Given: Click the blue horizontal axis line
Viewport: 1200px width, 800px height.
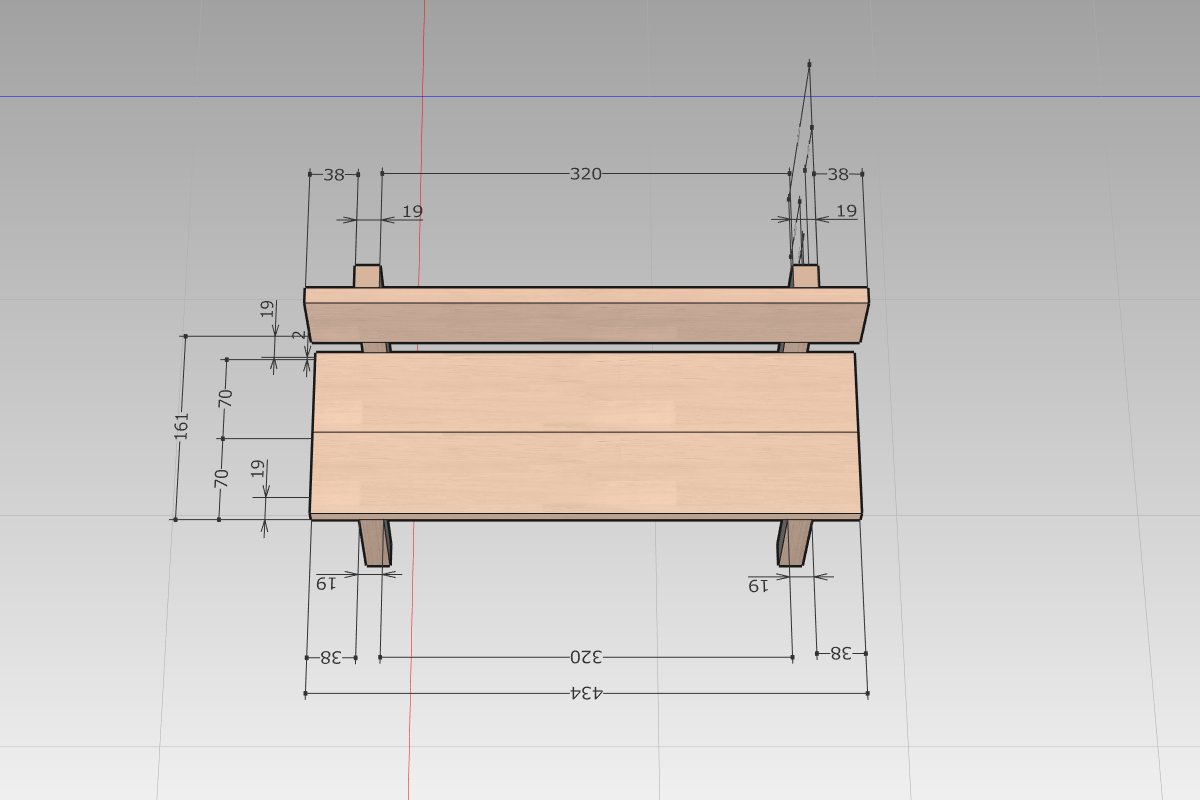Looking at the screenshot, I should (600, 97).
